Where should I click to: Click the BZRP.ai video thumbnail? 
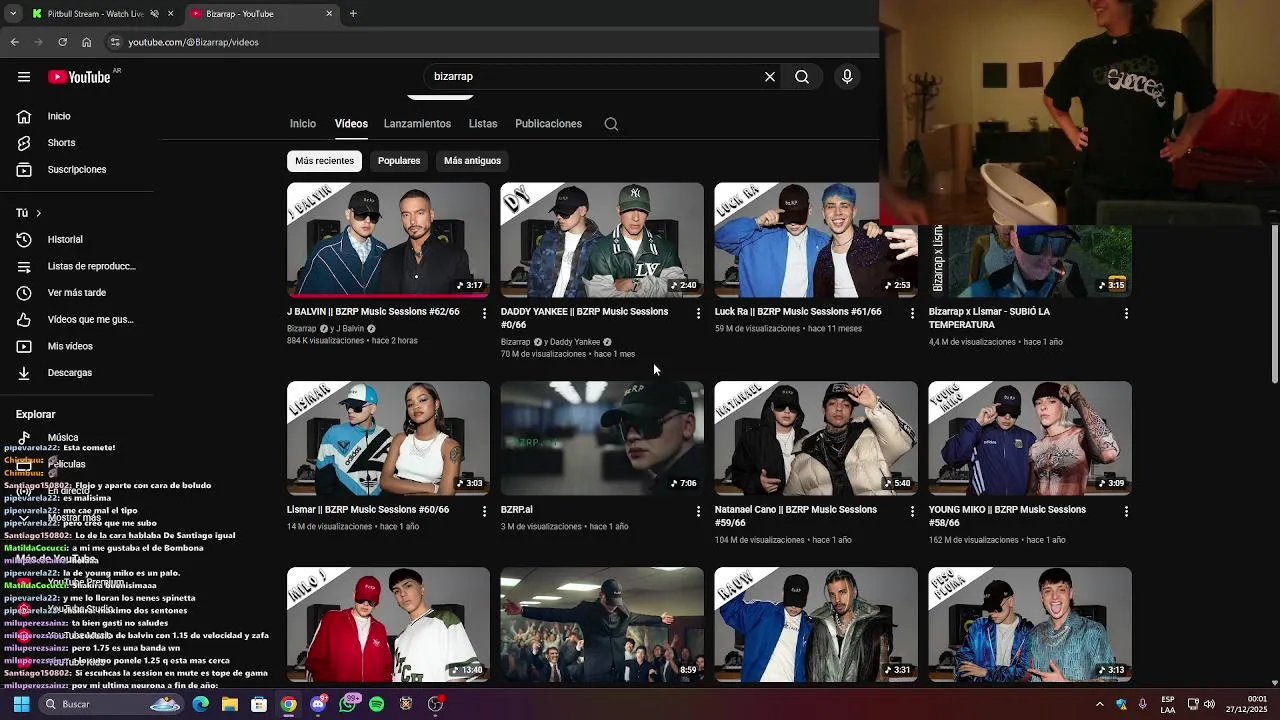pyautogui.click(x=602, y=438)
